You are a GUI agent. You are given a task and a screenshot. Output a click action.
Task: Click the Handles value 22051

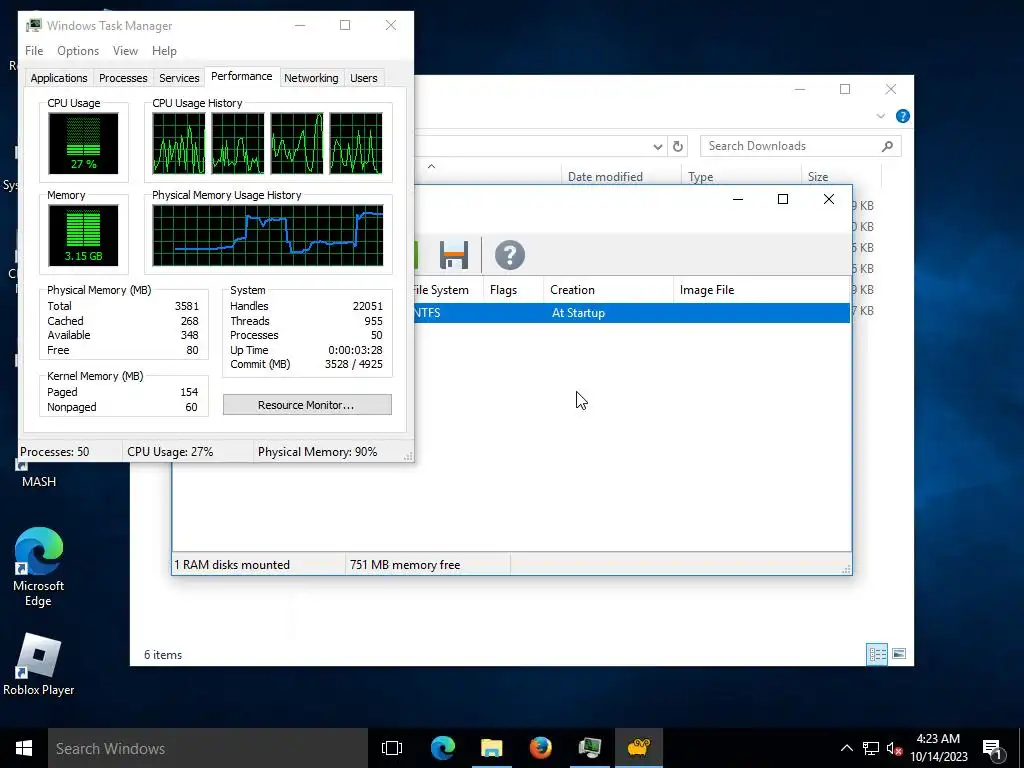[368, 306]
